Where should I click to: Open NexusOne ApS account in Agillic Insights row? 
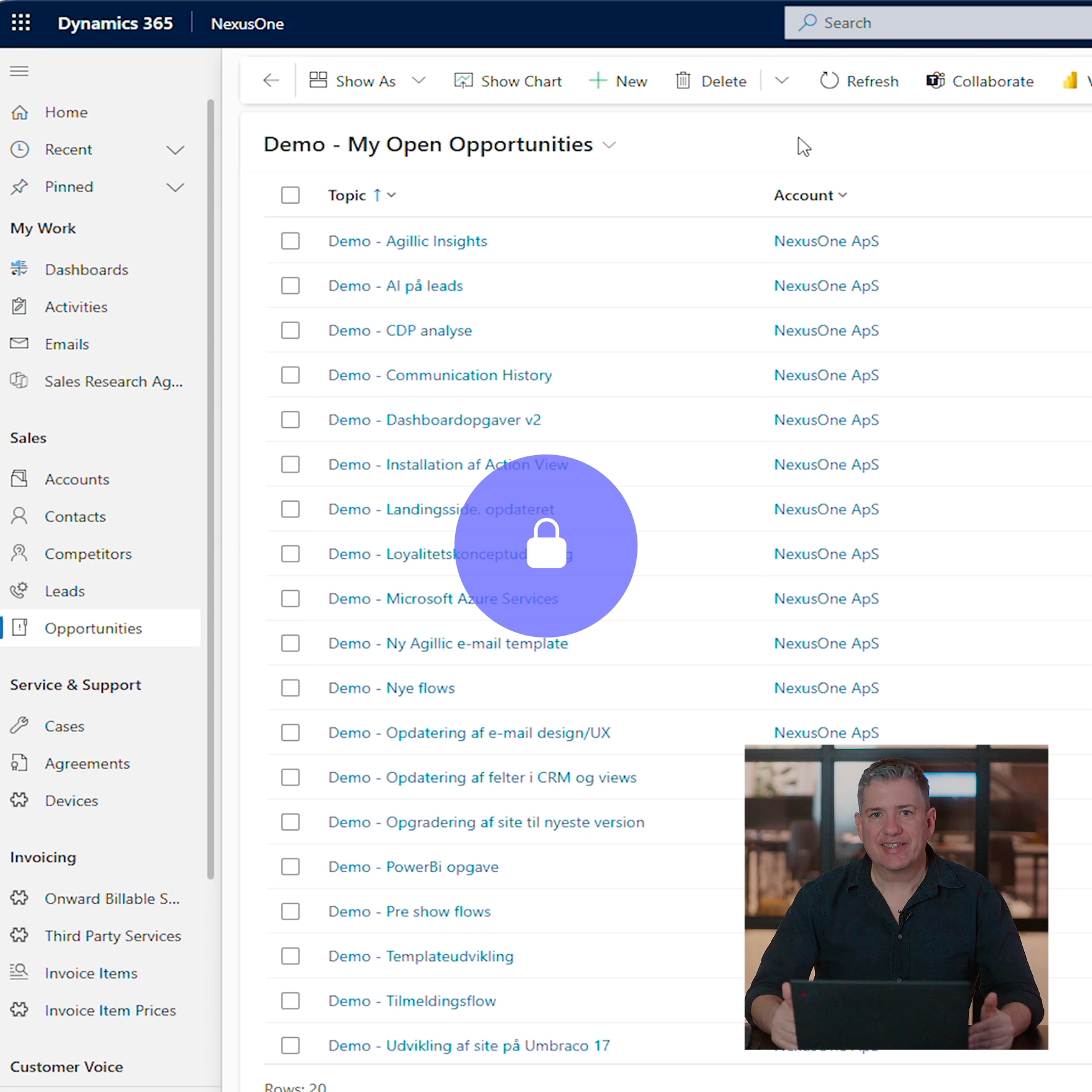(826, 241)
